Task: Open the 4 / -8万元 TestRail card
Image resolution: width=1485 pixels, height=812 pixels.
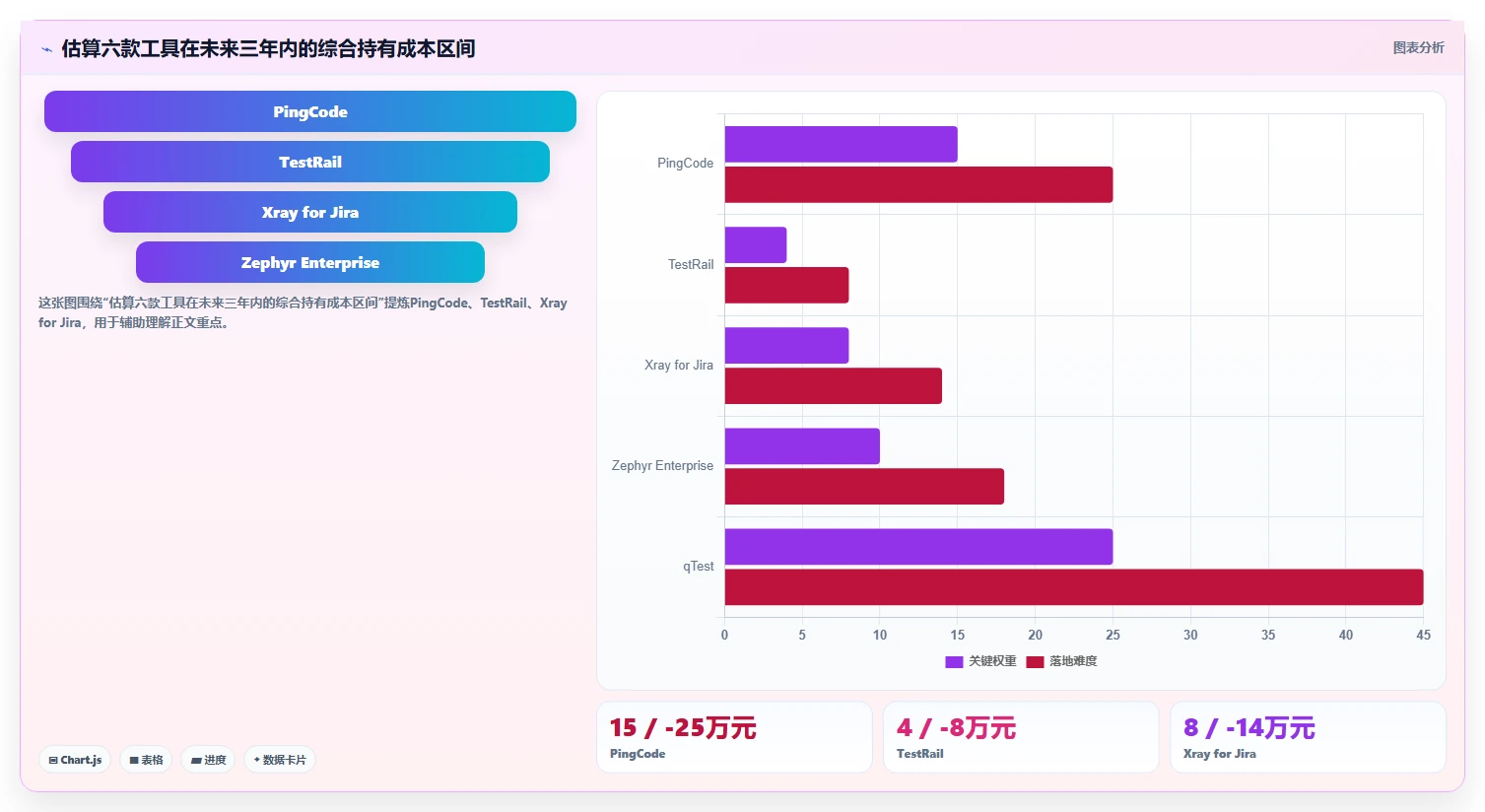Action: click(1021, 737)
